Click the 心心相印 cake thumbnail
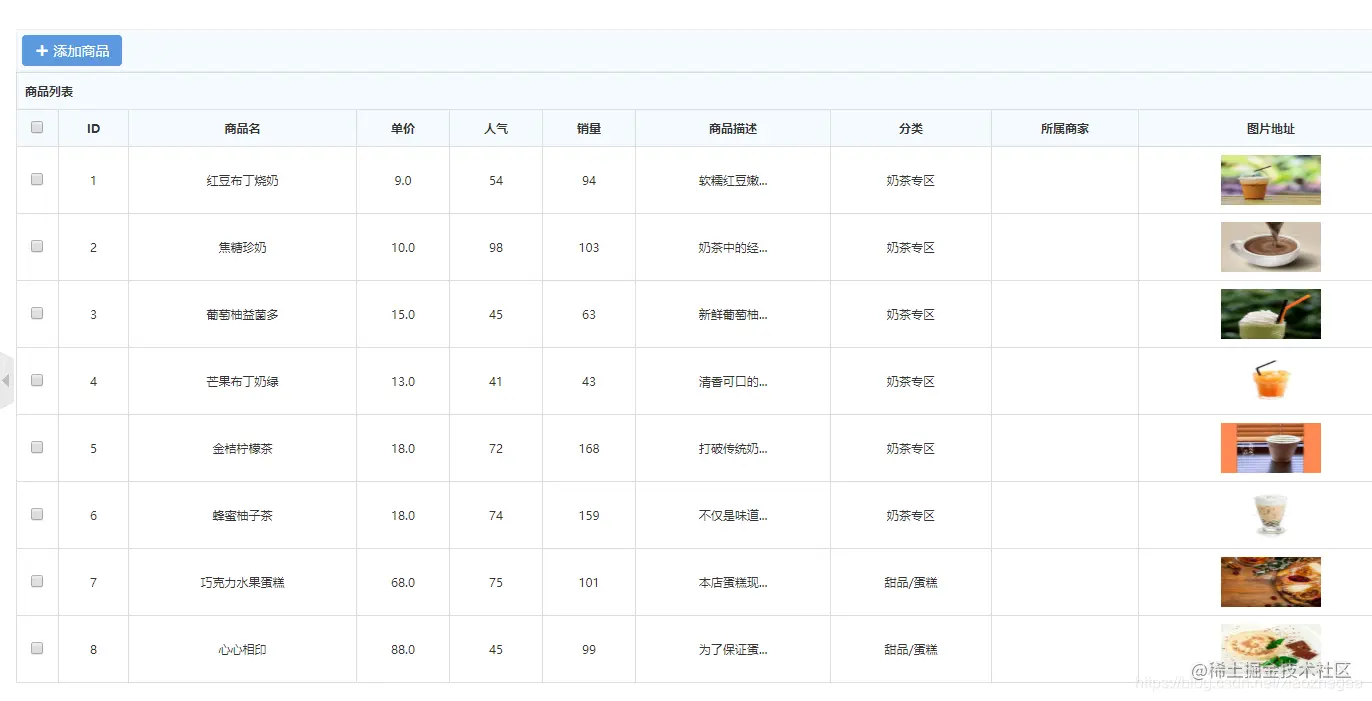Viewport: 1372px width, 701px height. click(1270, 648)
